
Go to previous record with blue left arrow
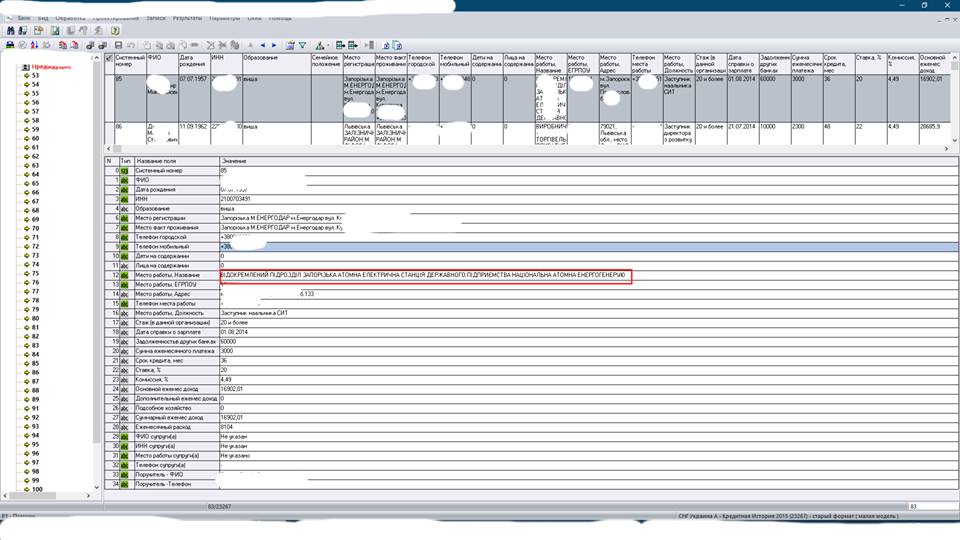point(263,45)
